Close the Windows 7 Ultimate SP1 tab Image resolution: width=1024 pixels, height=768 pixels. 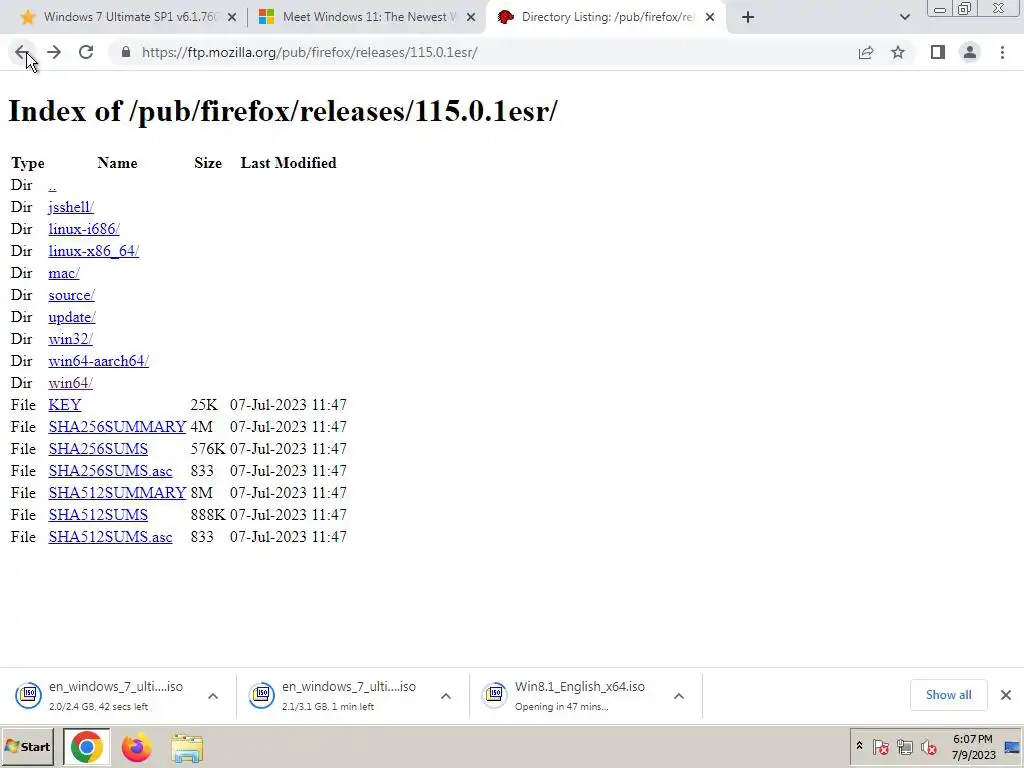pyautogui.click(x=231, y=17)
